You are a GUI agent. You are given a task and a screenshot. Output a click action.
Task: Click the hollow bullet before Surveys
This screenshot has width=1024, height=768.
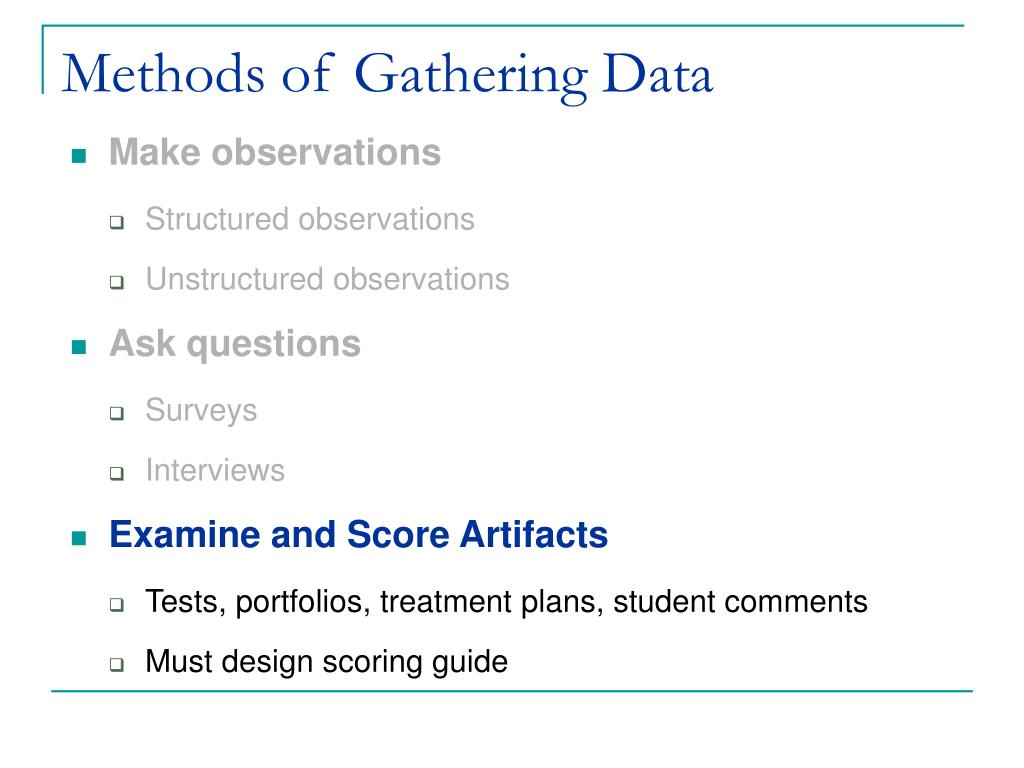tap(117, 413)
